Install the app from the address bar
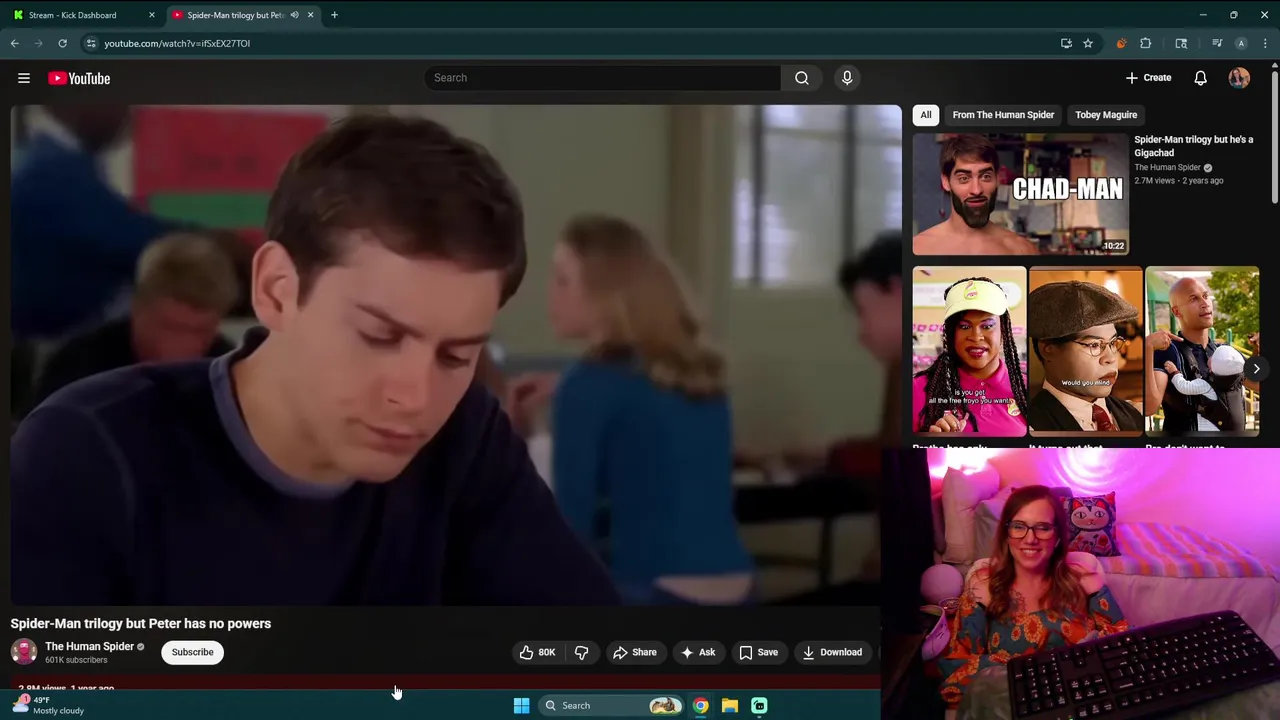 (x=1066, y=43)
